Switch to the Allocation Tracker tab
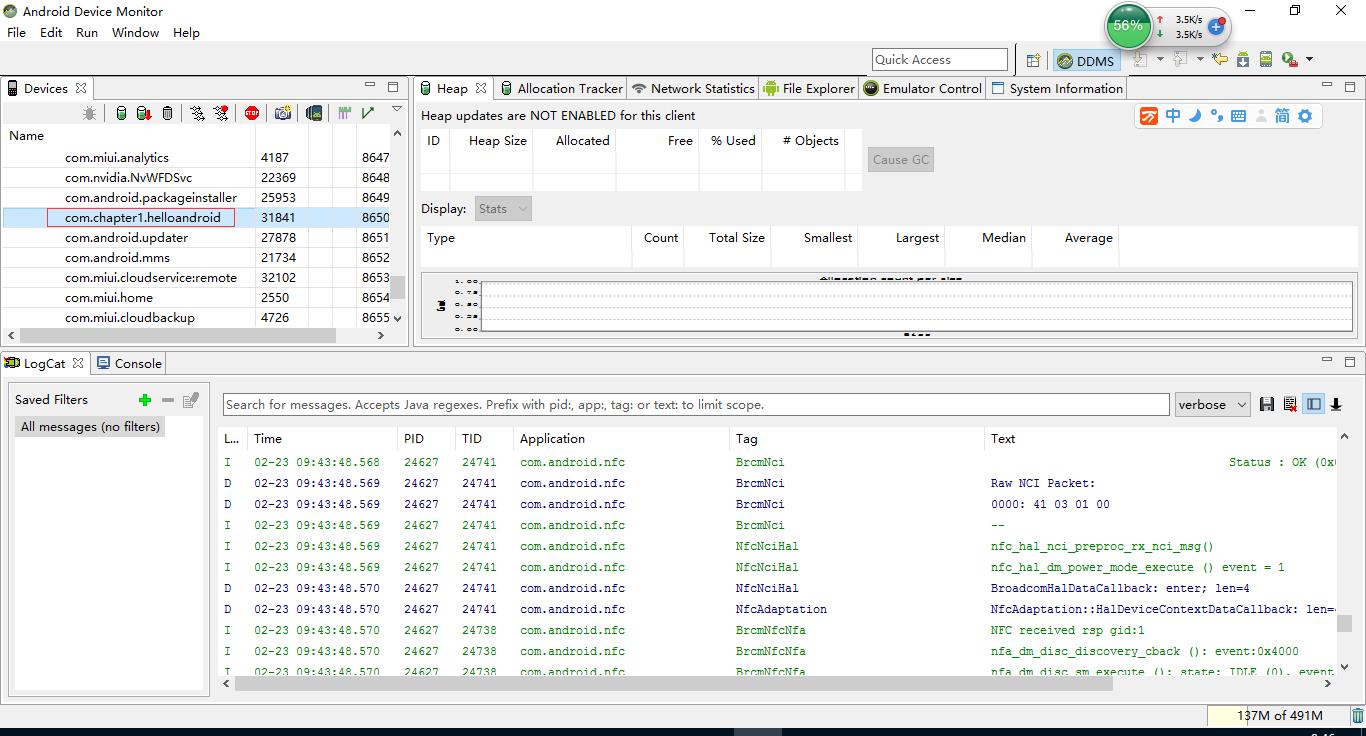This screenshot has width=1366, height=736. pos(562,88)
